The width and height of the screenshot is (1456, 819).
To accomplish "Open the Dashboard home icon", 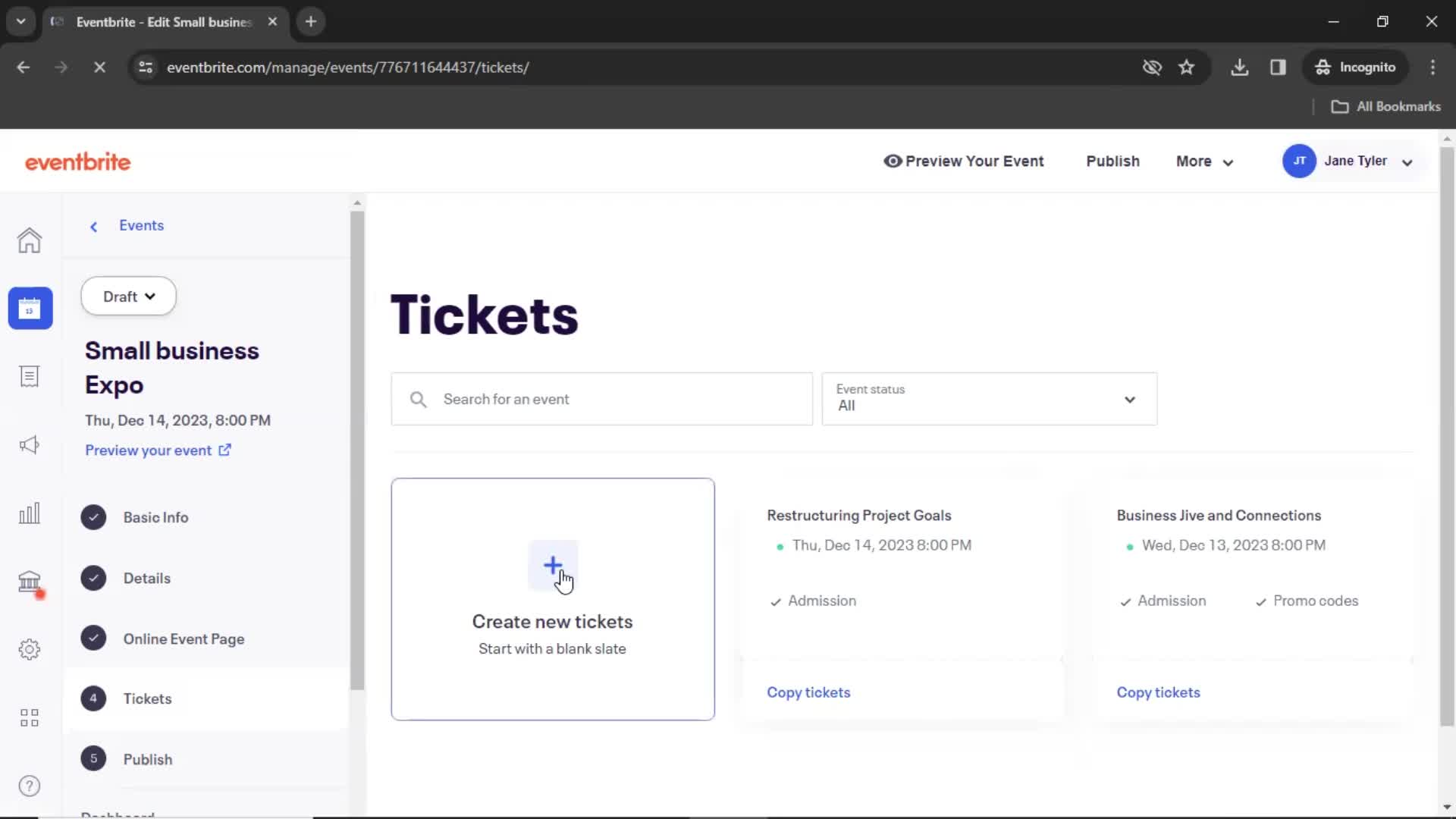I will (29, 240).
